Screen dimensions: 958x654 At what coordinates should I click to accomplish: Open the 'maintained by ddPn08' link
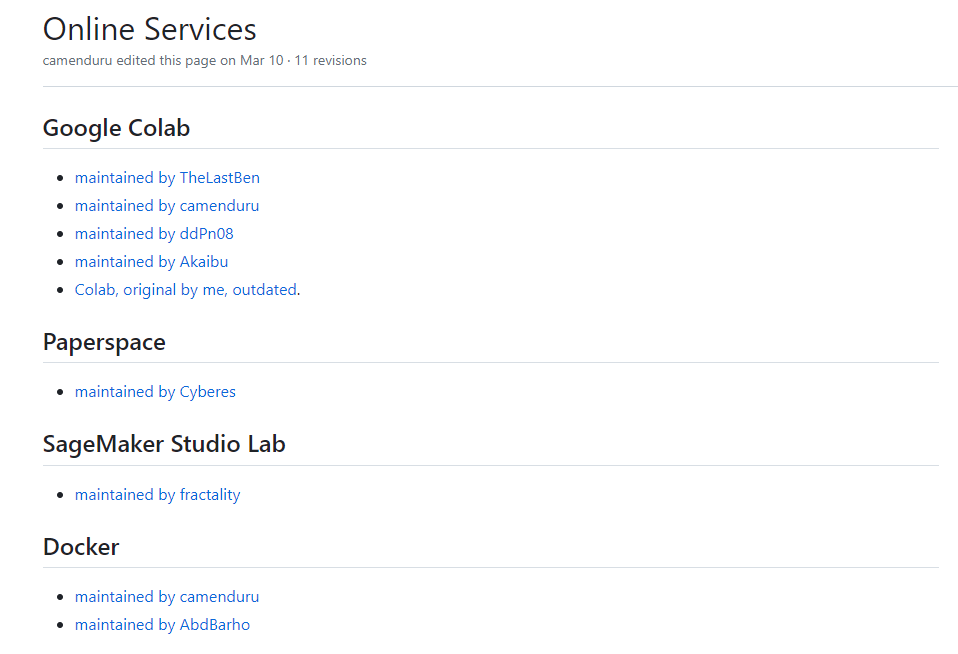click(x=154, y=234)
